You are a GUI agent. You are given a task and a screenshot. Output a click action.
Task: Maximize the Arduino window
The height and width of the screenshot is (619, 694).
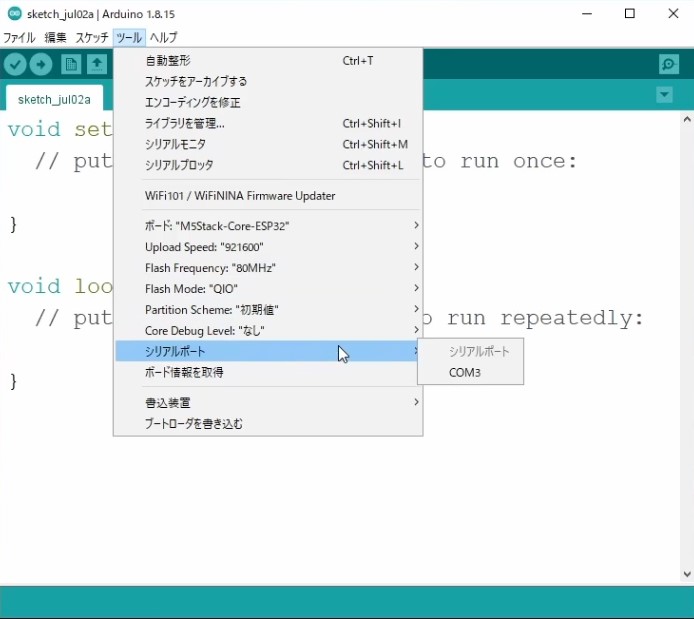pyautogui.click(x=629, y=14)
